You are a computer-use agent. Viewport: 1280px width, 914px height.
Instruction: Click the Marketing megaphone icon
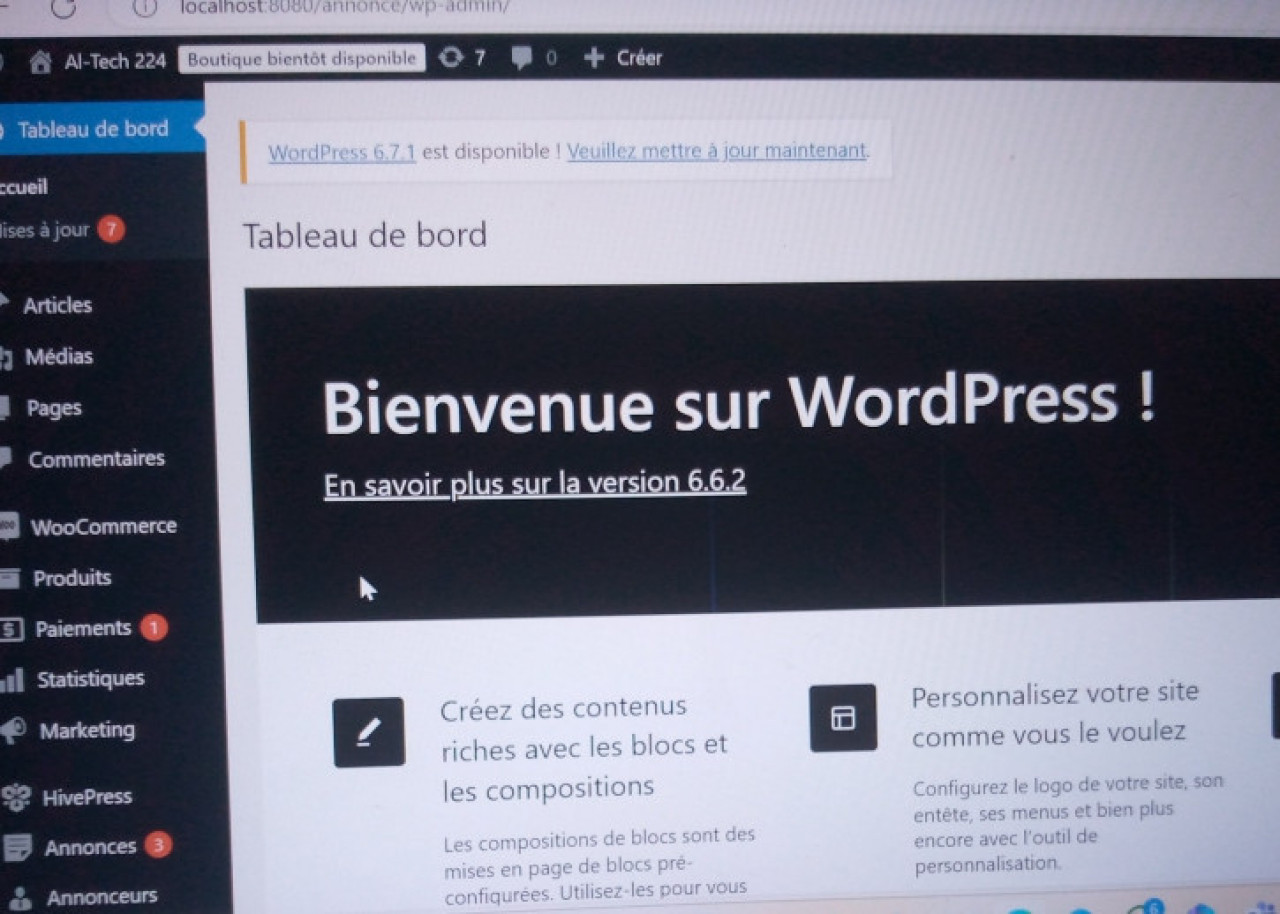pos(13,731)
